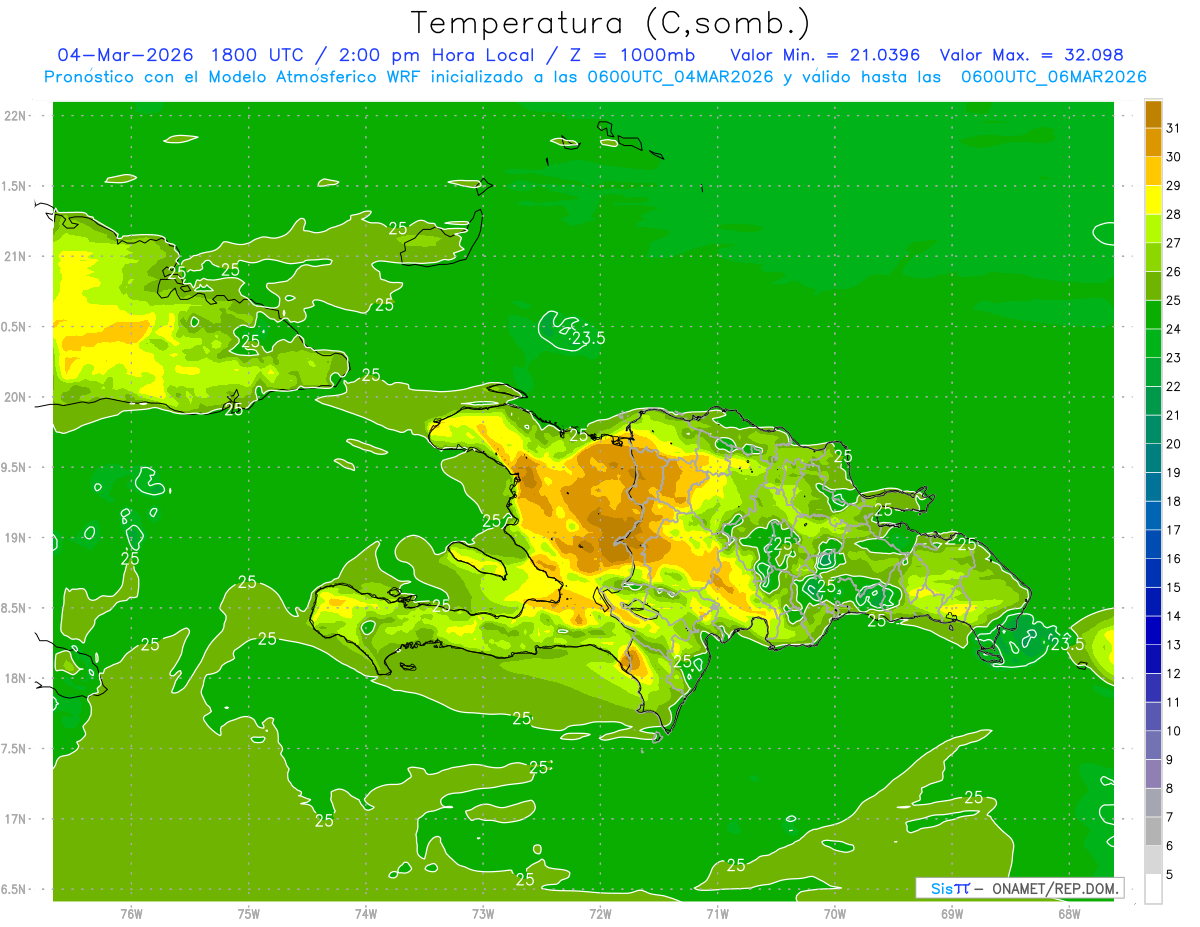Click the '24' value on the color scale

point(1174,329)
